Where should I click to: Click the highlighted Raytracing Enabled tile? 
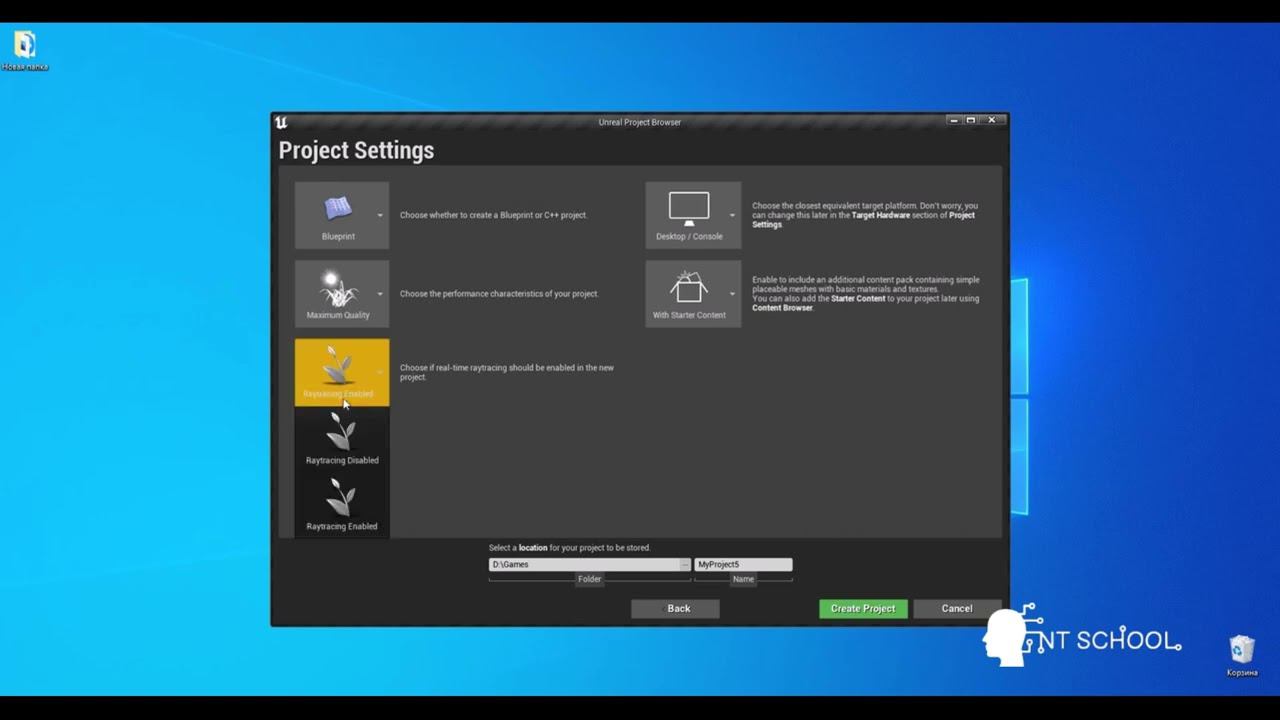(342, 372)
